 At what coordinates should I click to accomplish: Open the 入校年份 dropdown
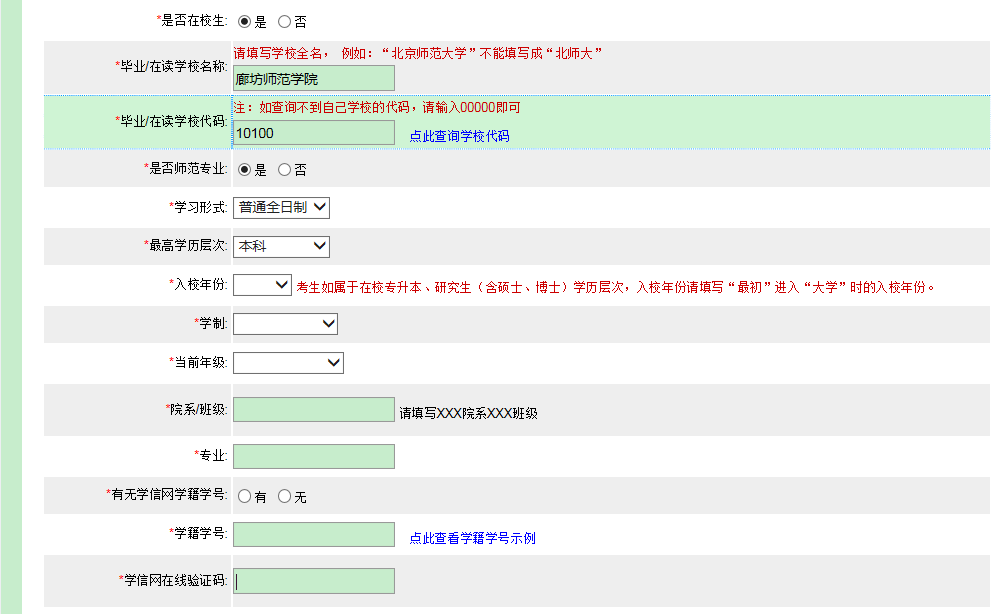[262, 284]
